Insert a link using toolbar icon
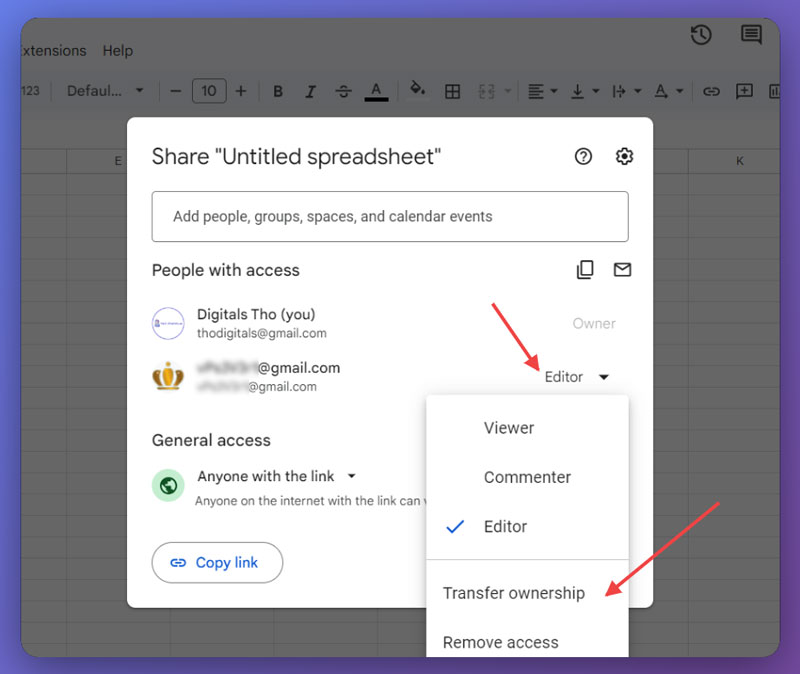Image resolution: width=800 pixels, height=674 pixels. [711, 91]
